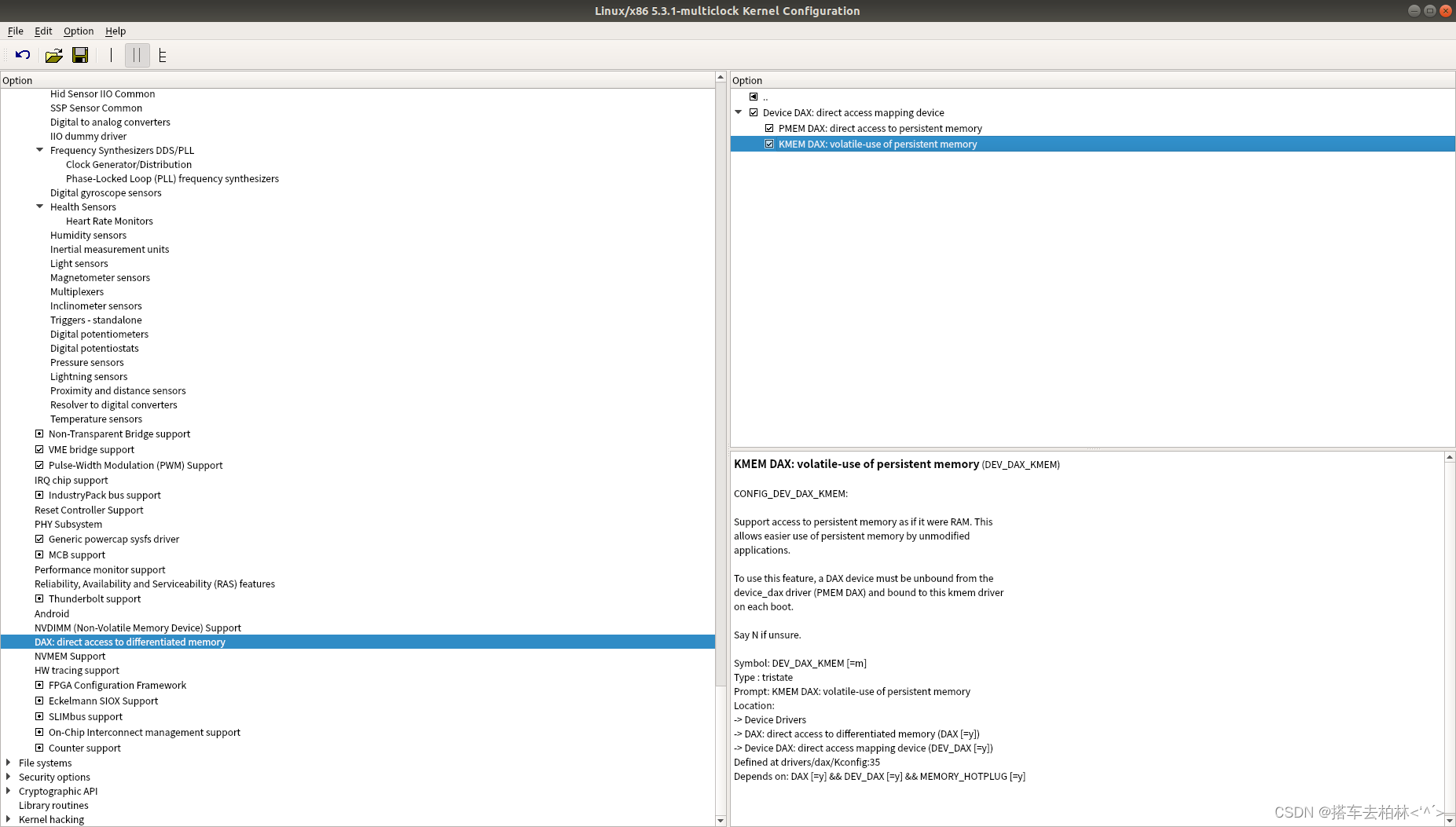Switch to split view toolbar icon
The height and width of the screenshot is (827, 1456).
click(x=137, y=55)
